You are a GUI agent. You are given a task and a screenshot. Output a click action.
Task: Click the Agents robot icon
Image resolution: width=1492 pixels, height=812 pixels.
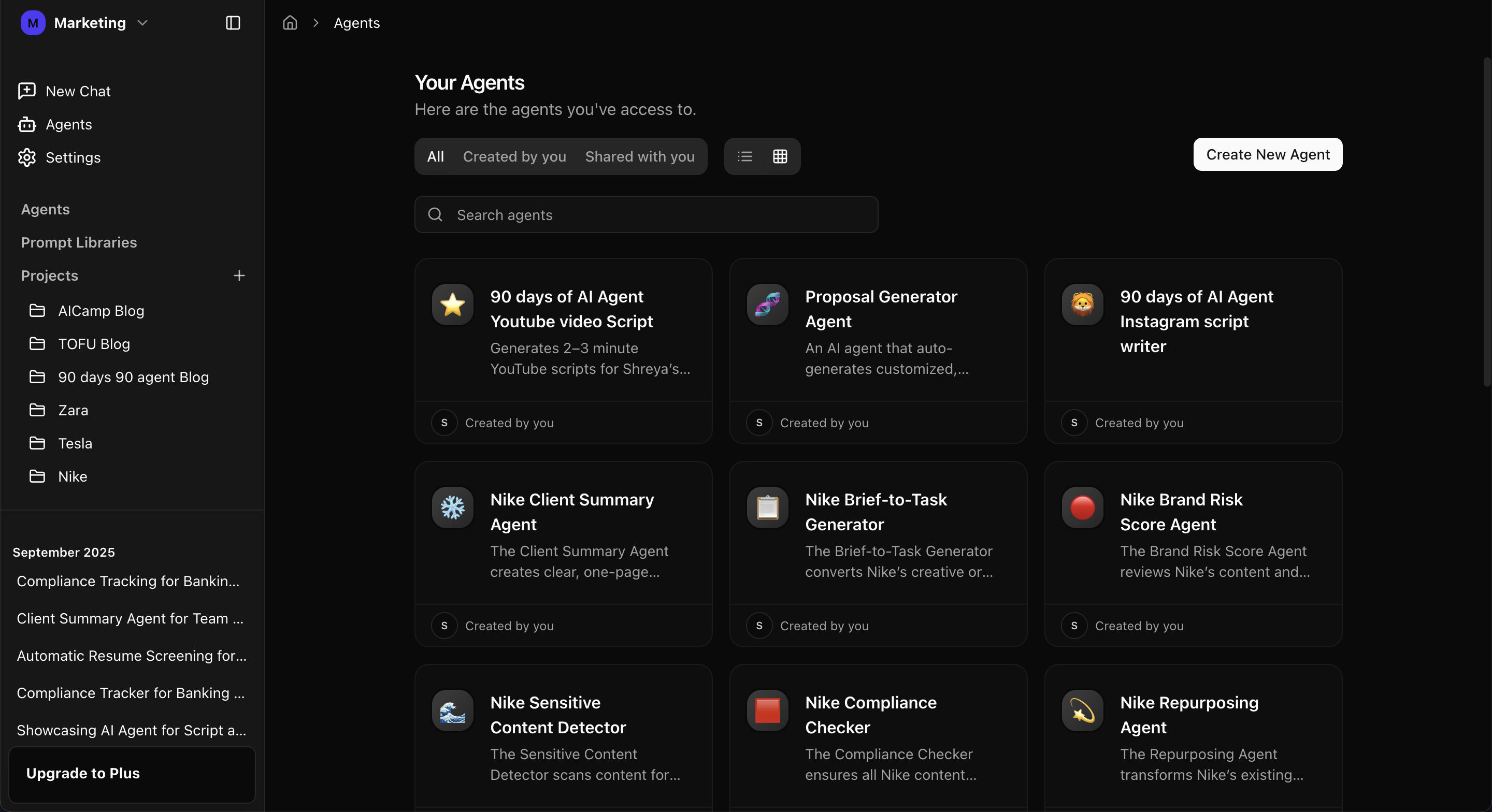coord(26,124)
